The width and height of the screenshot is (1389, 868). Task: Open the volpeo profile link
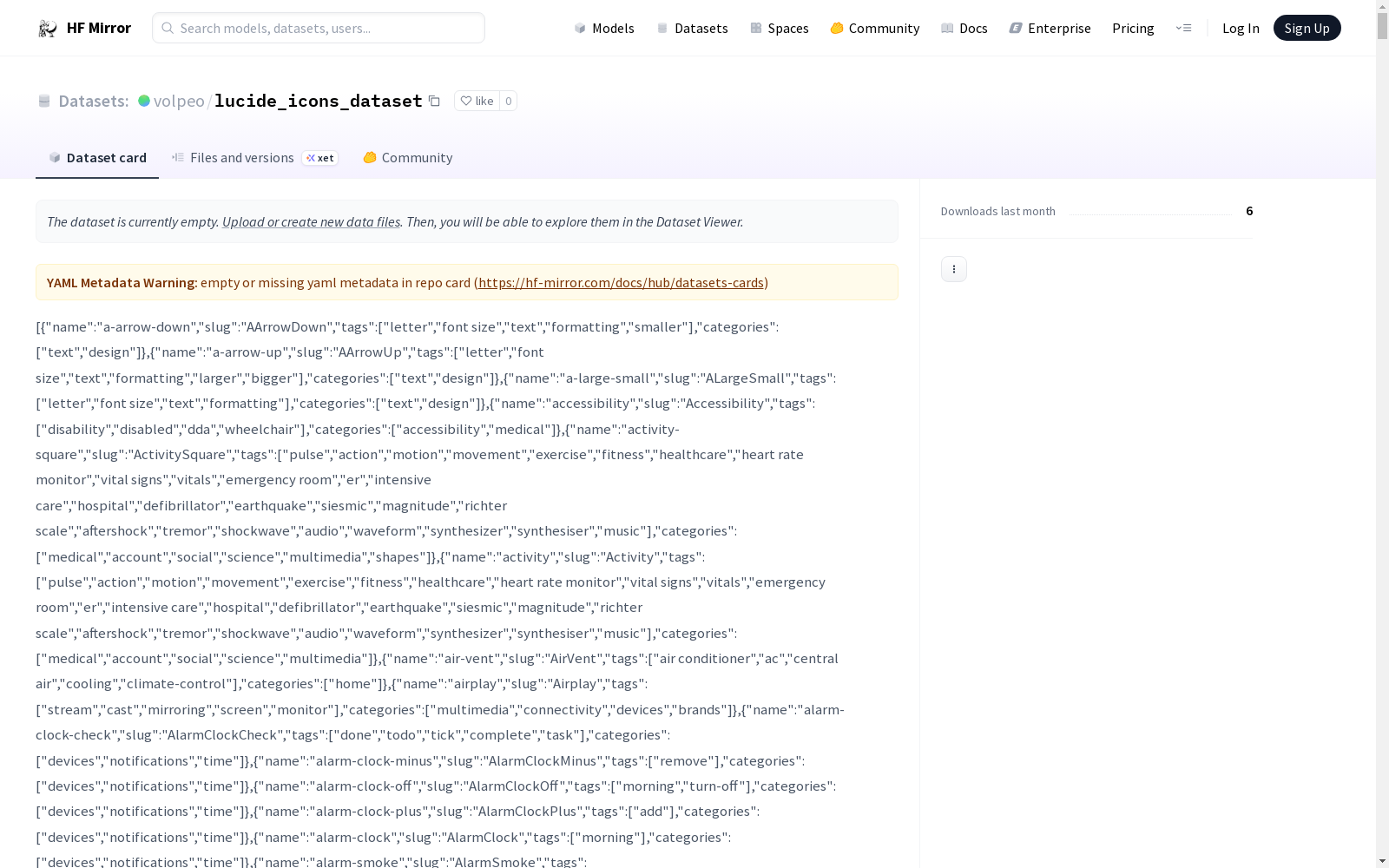coord(179,101)
